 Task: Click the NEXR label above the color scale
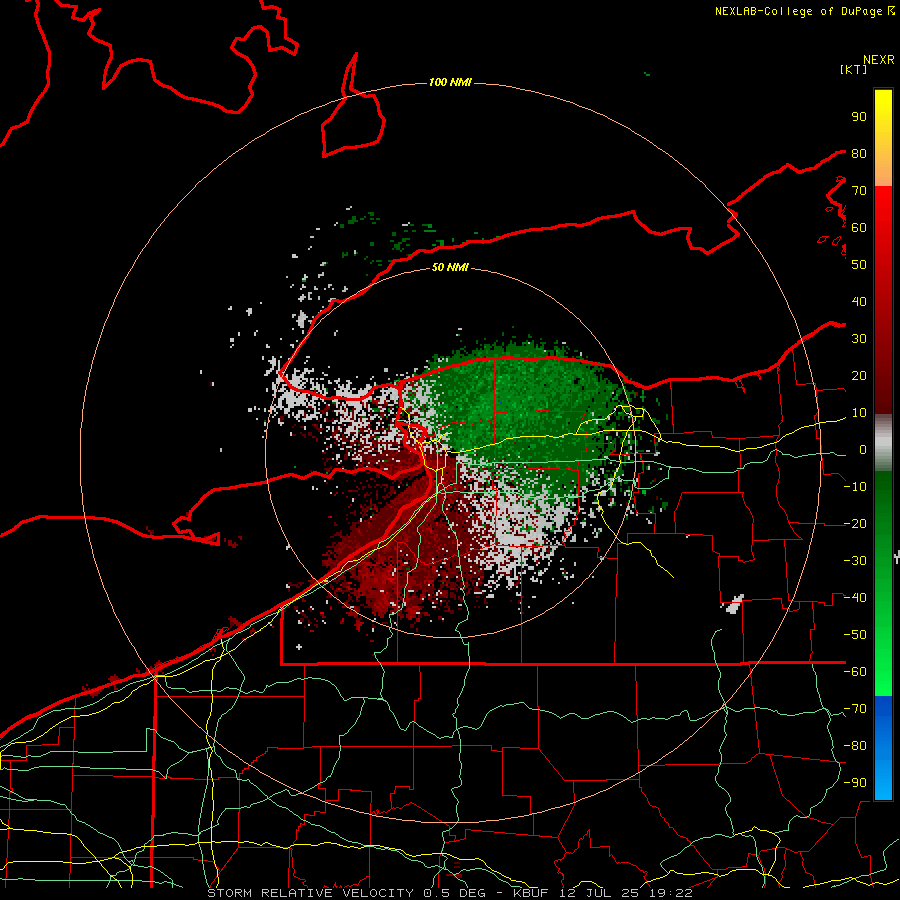click(879, 60)
